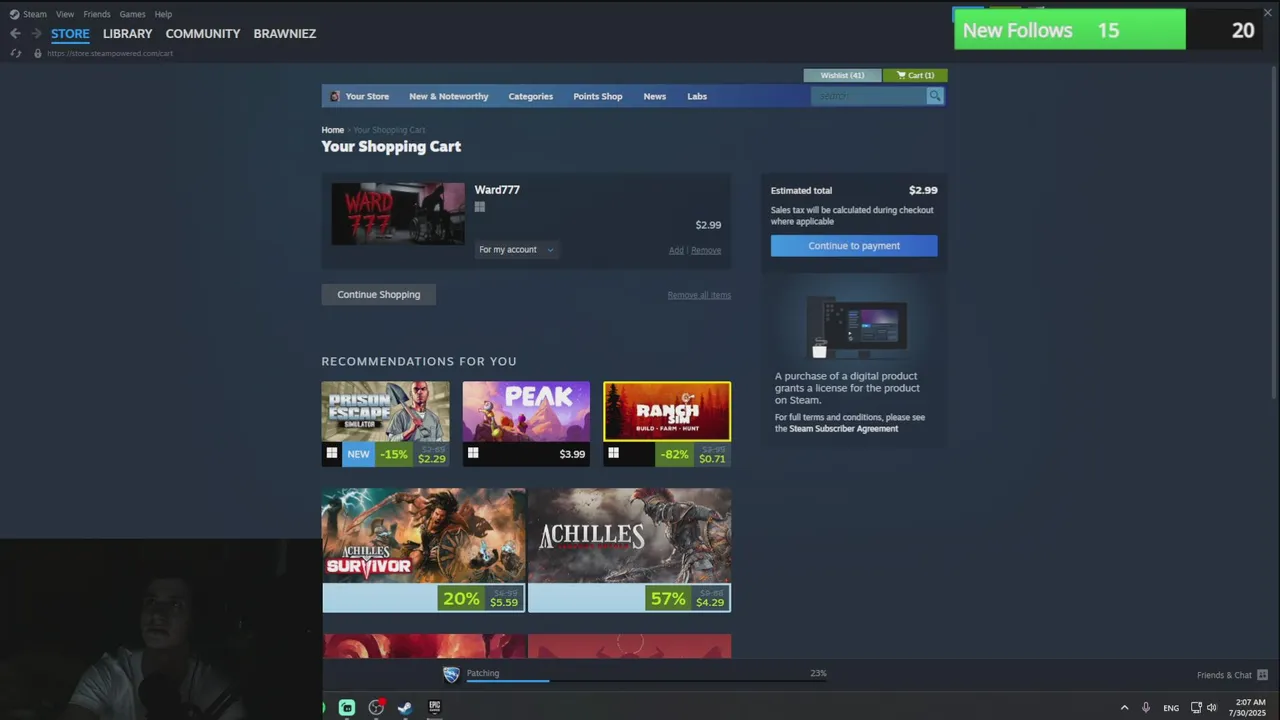Click the Windows icon on PEAK card
The width and height of the screenshot is (1280, 720).
(473, 454)
